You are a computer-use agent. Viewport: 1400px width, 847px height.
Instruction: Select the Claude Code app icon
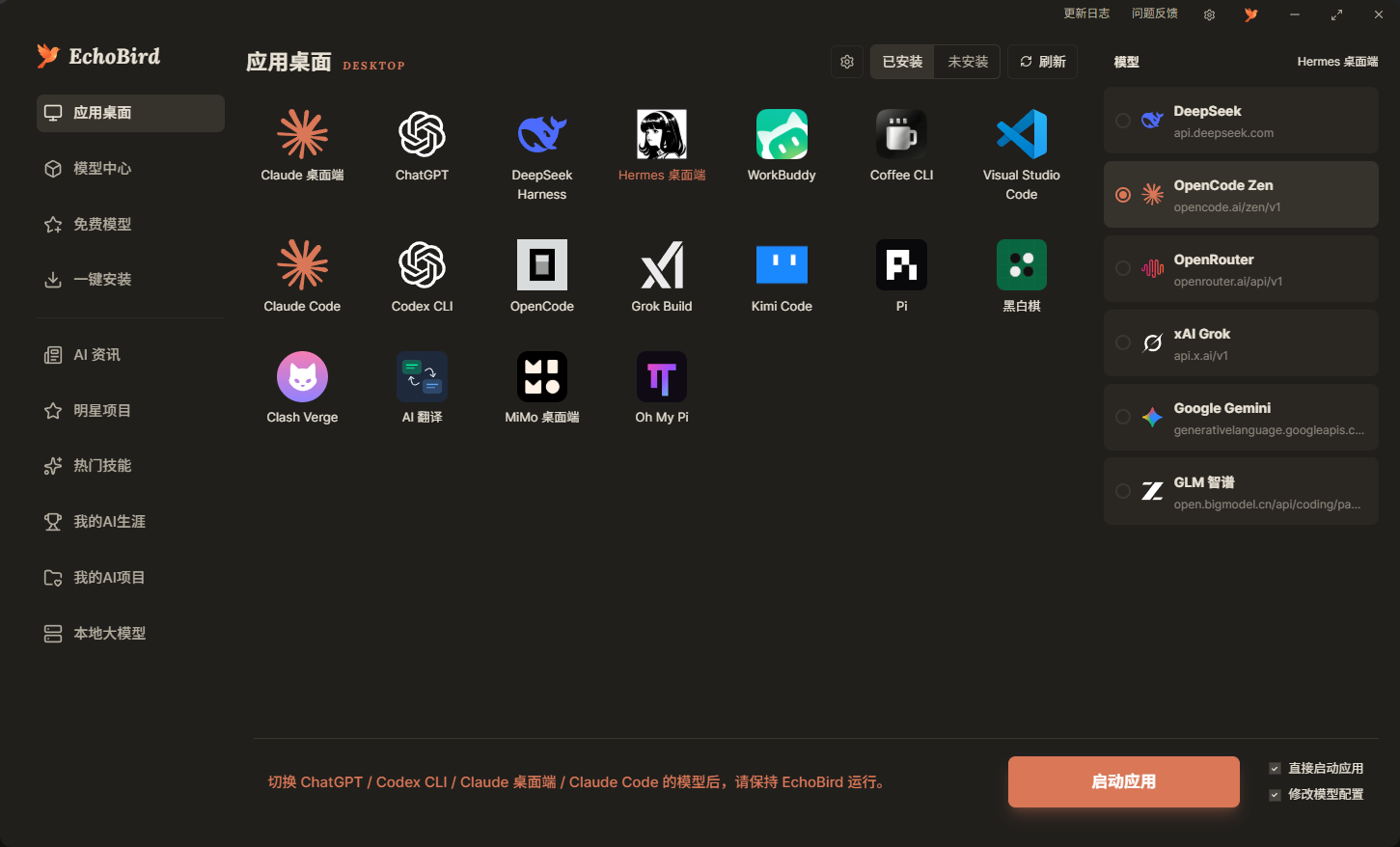click(x=303, y=264)
